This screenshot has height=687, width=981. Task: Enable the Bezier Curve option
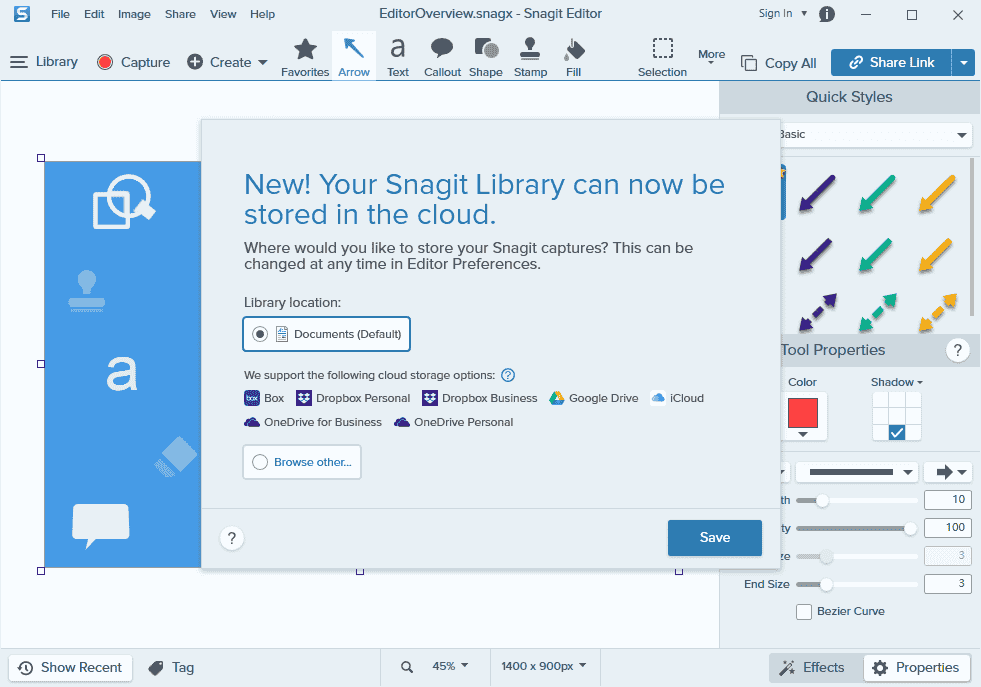pos(804,611)
